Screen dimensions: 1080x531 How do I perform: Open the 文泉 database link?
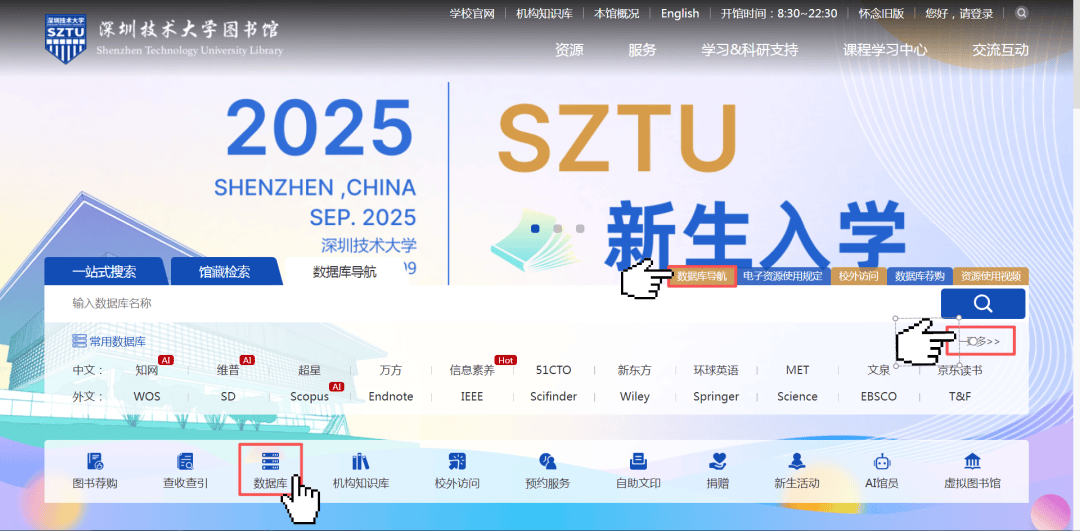click(878, 371)
